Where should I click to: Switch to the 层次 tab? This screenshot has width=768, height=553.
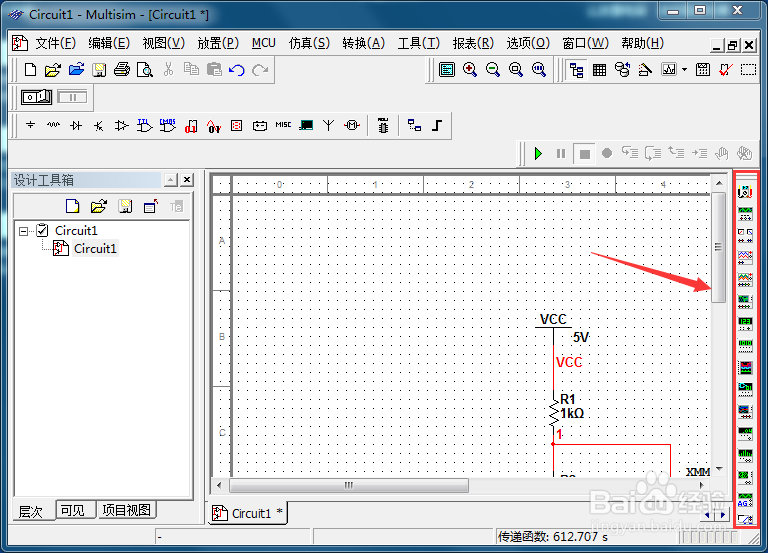click(x=31, y=512)
